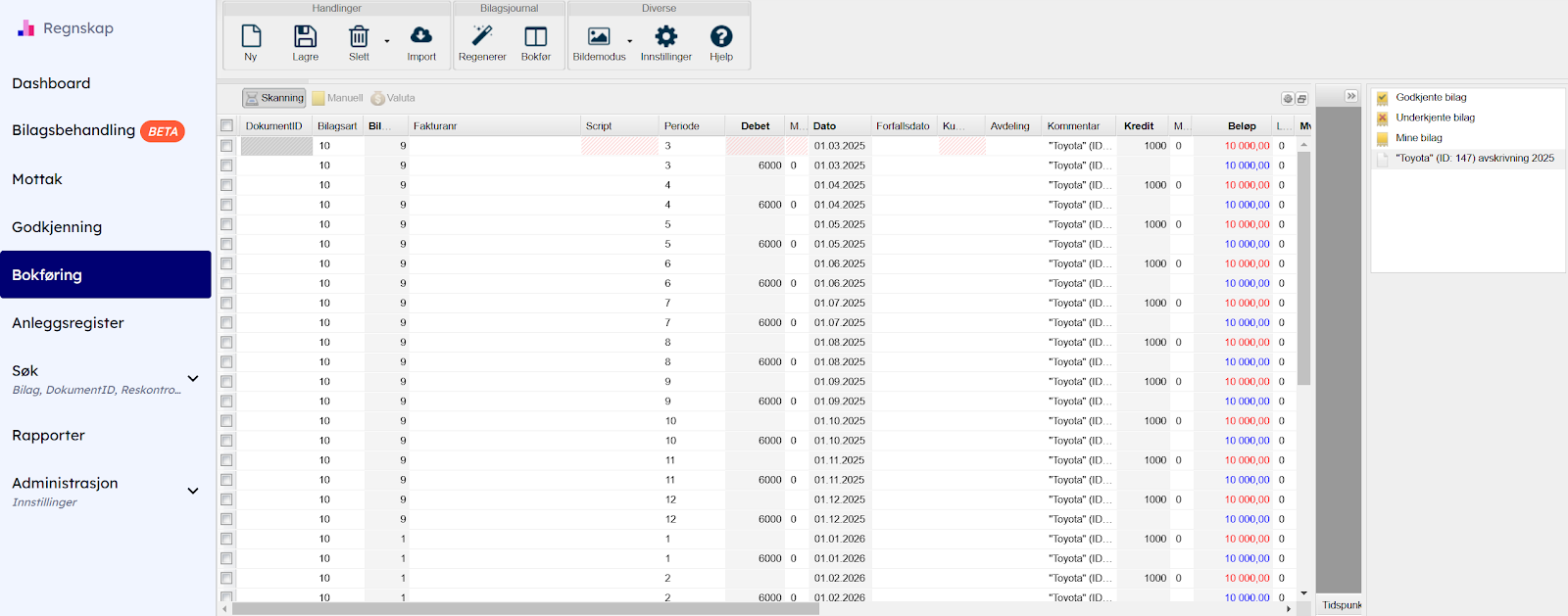Toggle the select-all checkbox in grid header
This screenshot has height=616, width=1568.
pyautogui.click(x=227, y=125)
